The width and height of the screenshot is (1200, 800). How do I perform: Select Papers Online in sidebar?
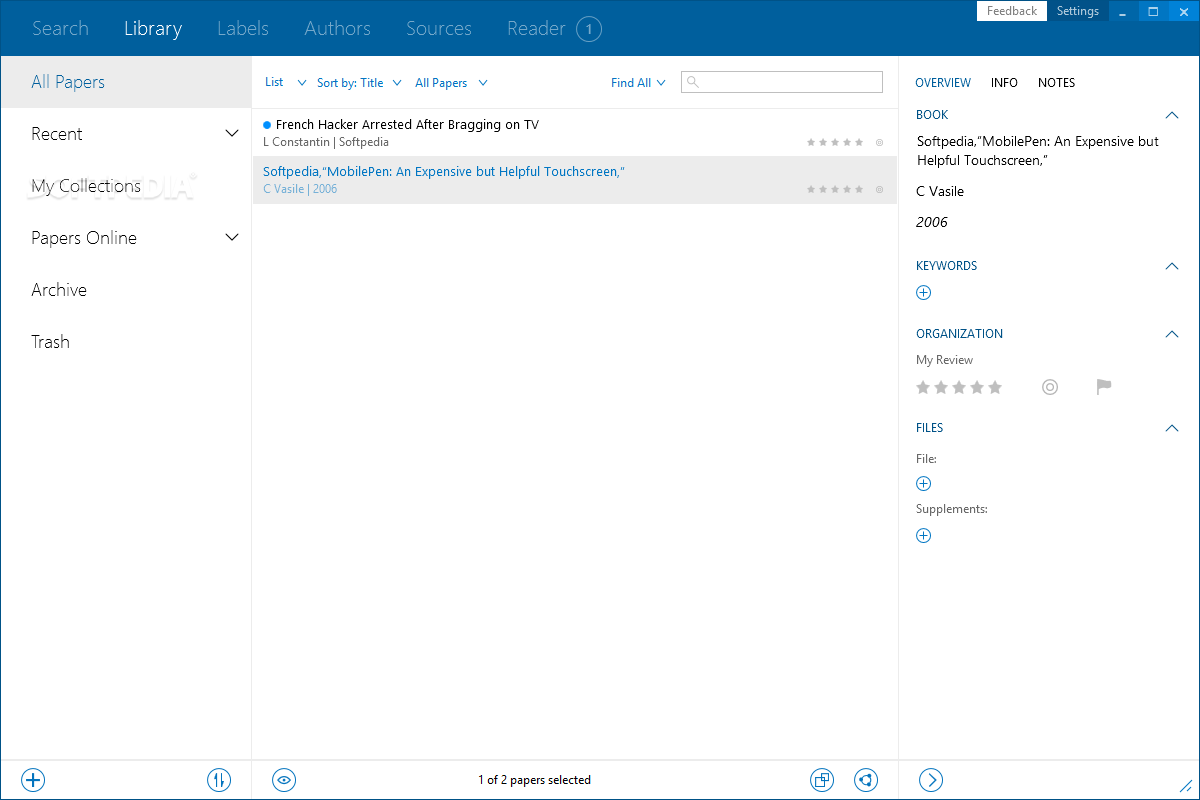(126, 238)
